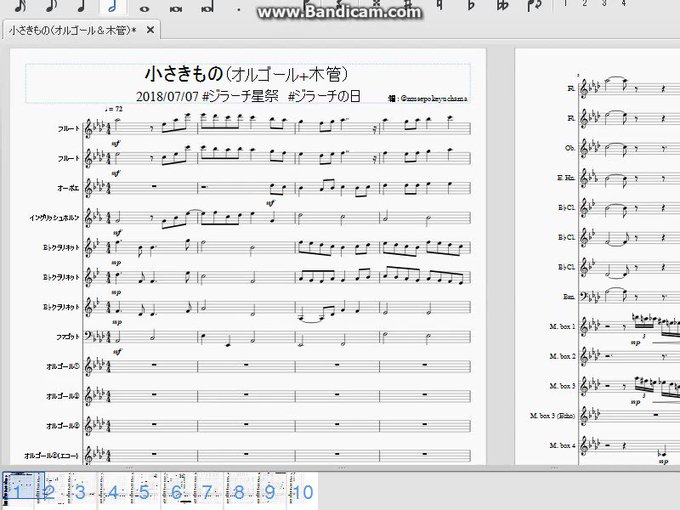680x510 pixels.
Task: Select the オルゴール① staff name
Action: 63,366
